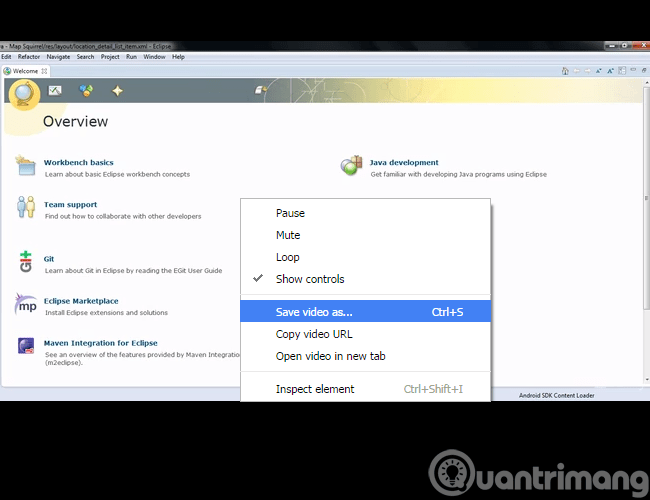The height and width of the screenshot is (500, 650).
Task: Click the Eclipse Marketplace mp icon
Action: (26, 304)
